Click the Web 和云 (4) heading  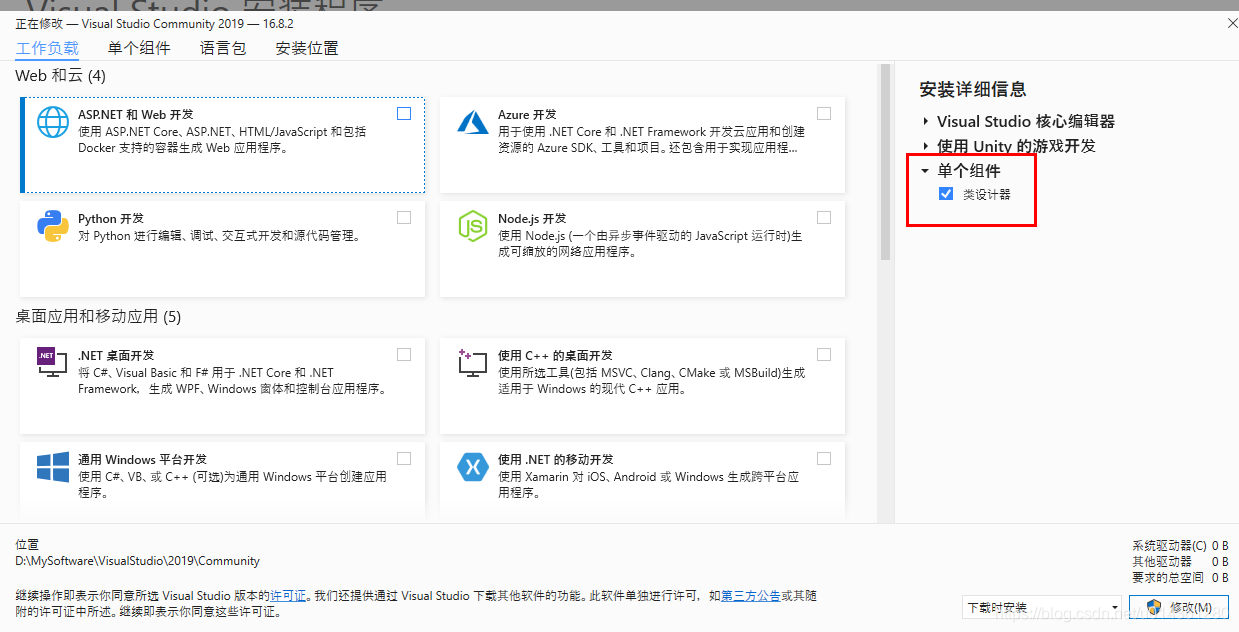point(60,76)
